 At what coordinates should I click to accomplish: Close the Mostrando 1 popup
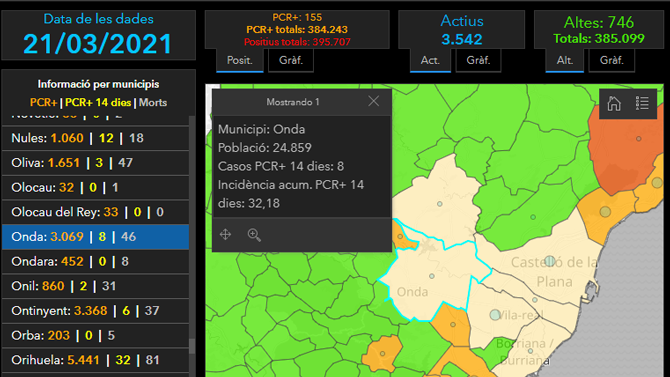pyautogui.click(x=373, y=101)
